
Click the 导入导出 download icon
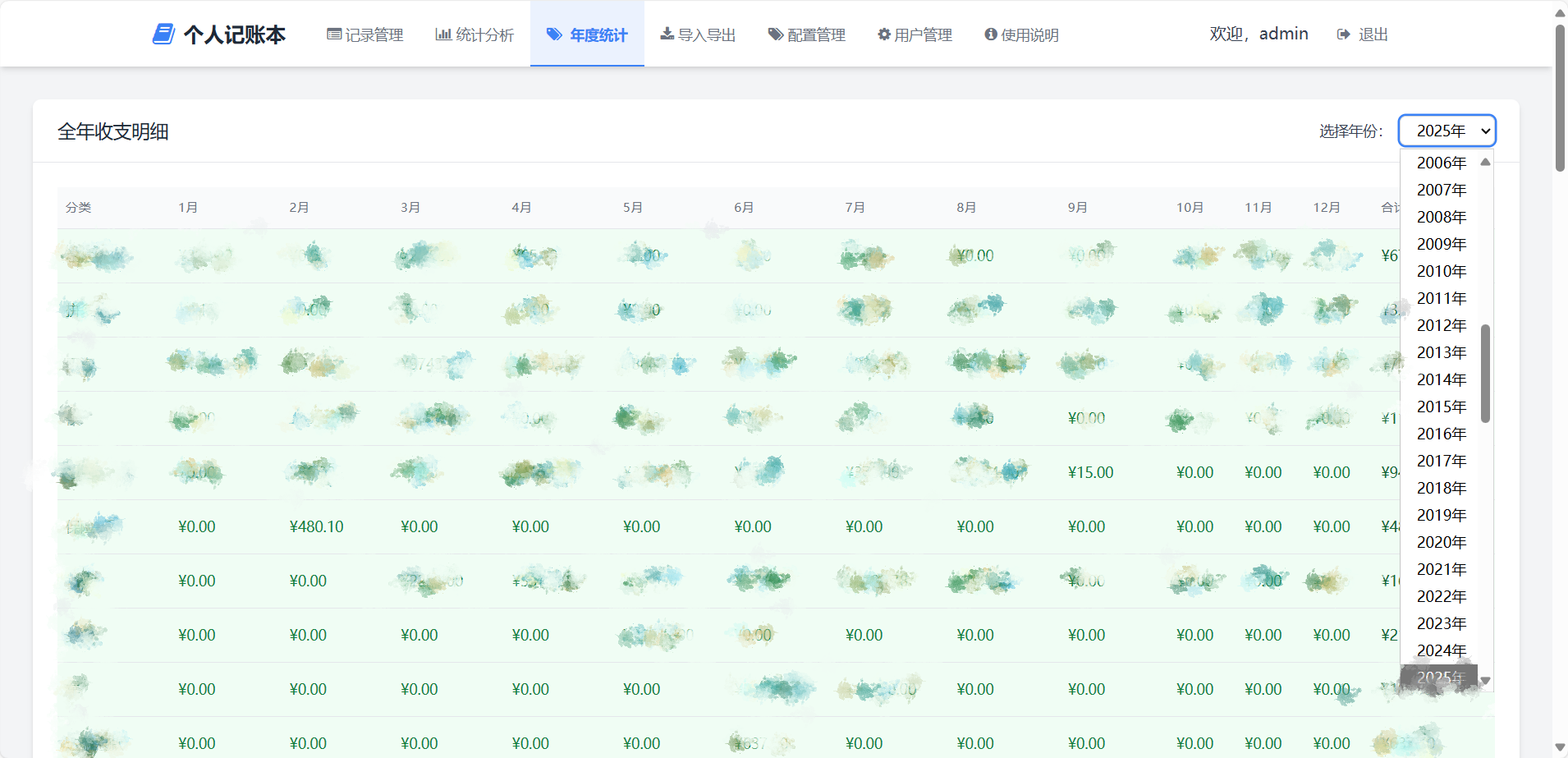[x=667, y=34]
